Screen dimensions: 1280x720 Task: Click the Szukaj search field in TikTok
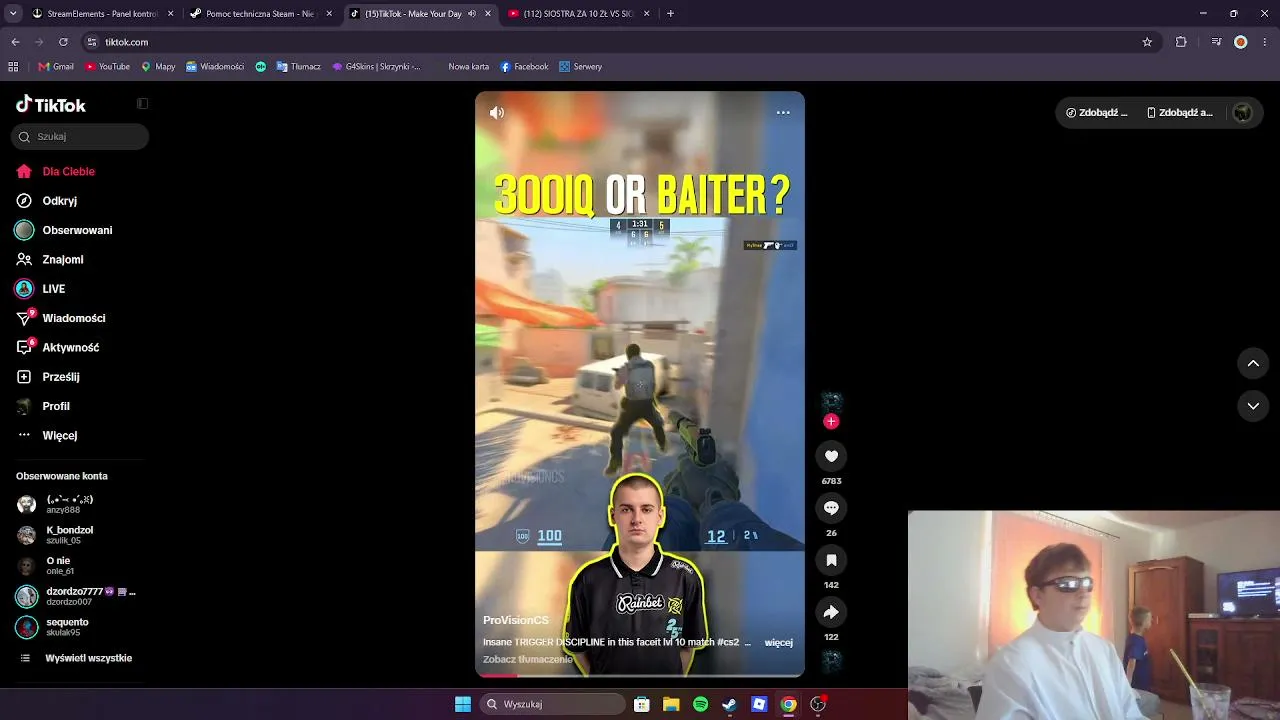80,137
